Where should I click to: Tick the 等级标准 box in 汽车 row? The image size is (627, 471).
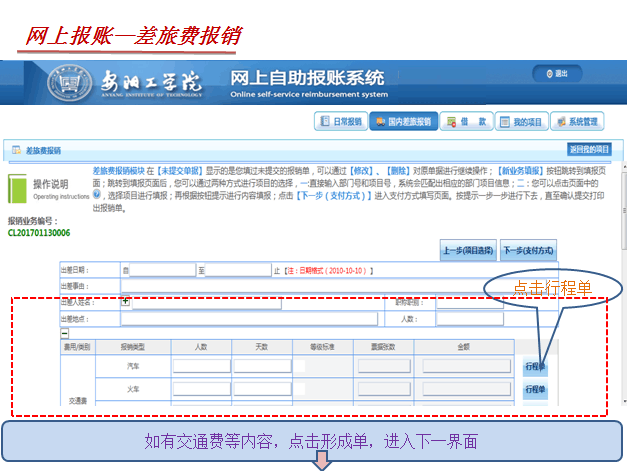point(301,366)
